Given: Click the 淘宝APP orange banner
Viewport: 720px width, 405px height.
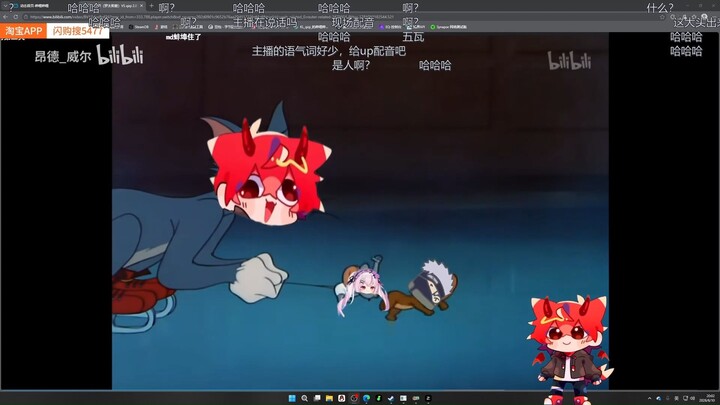Looking at the screenshot, I should click(x=23, y=31).
